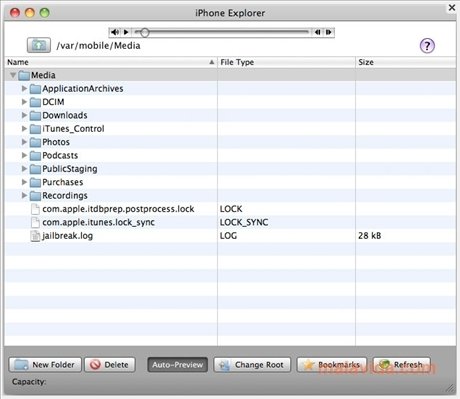The image size is (460, 399).
Task: Expand the PublicStaging folder
Action: [24, 168]
